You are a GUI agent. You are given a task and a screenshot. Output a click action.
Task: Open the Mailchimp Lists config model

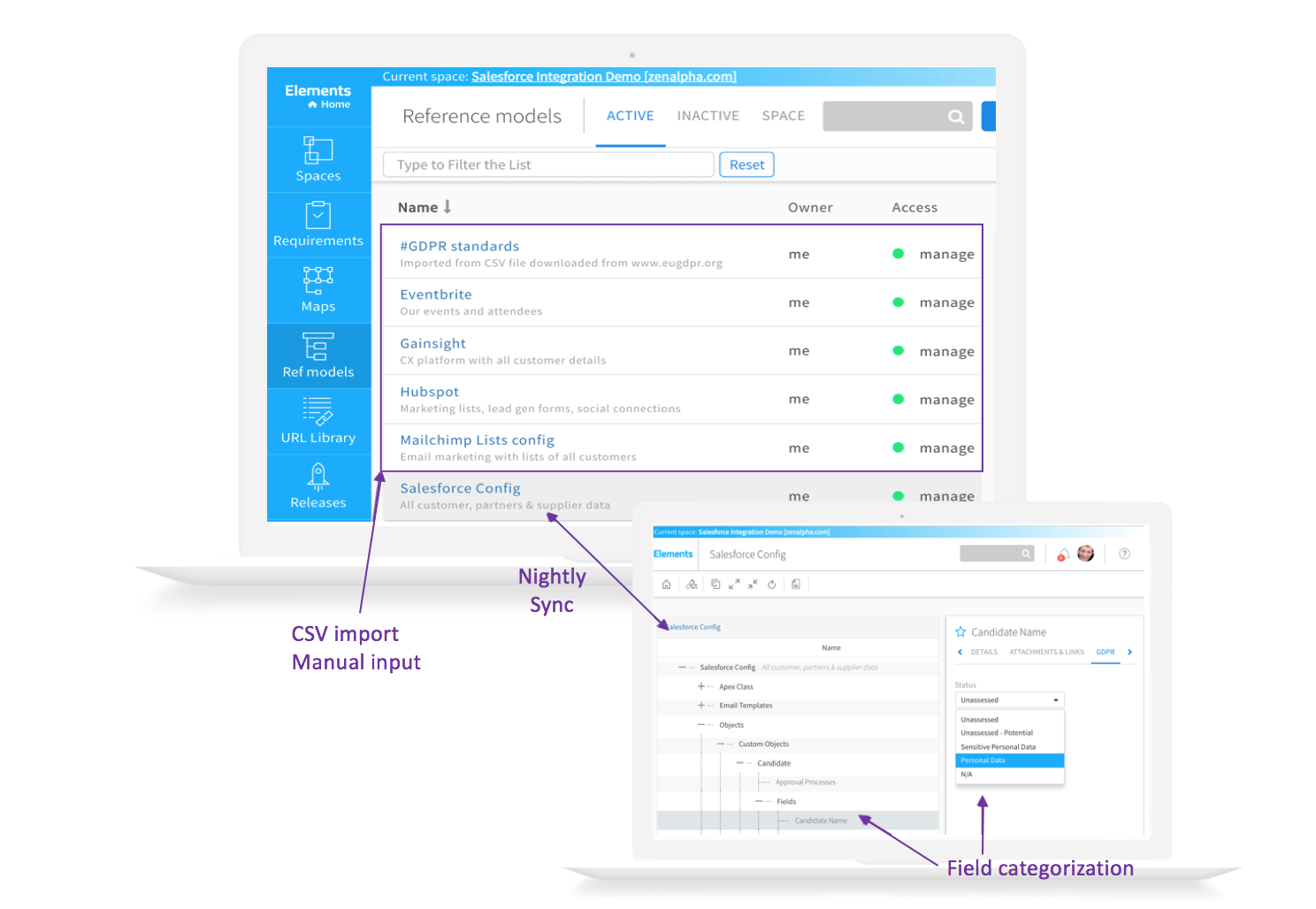click(477, 440)
